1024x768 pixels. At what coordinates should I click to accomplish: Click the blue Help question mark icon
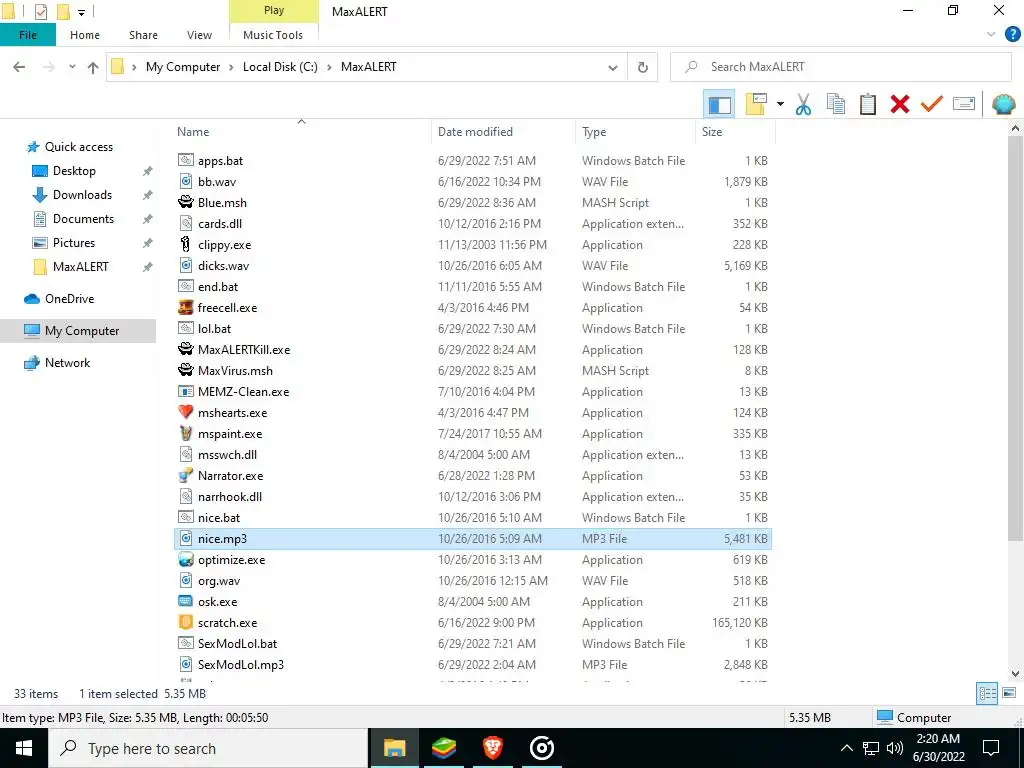[x=1012, y=35]
